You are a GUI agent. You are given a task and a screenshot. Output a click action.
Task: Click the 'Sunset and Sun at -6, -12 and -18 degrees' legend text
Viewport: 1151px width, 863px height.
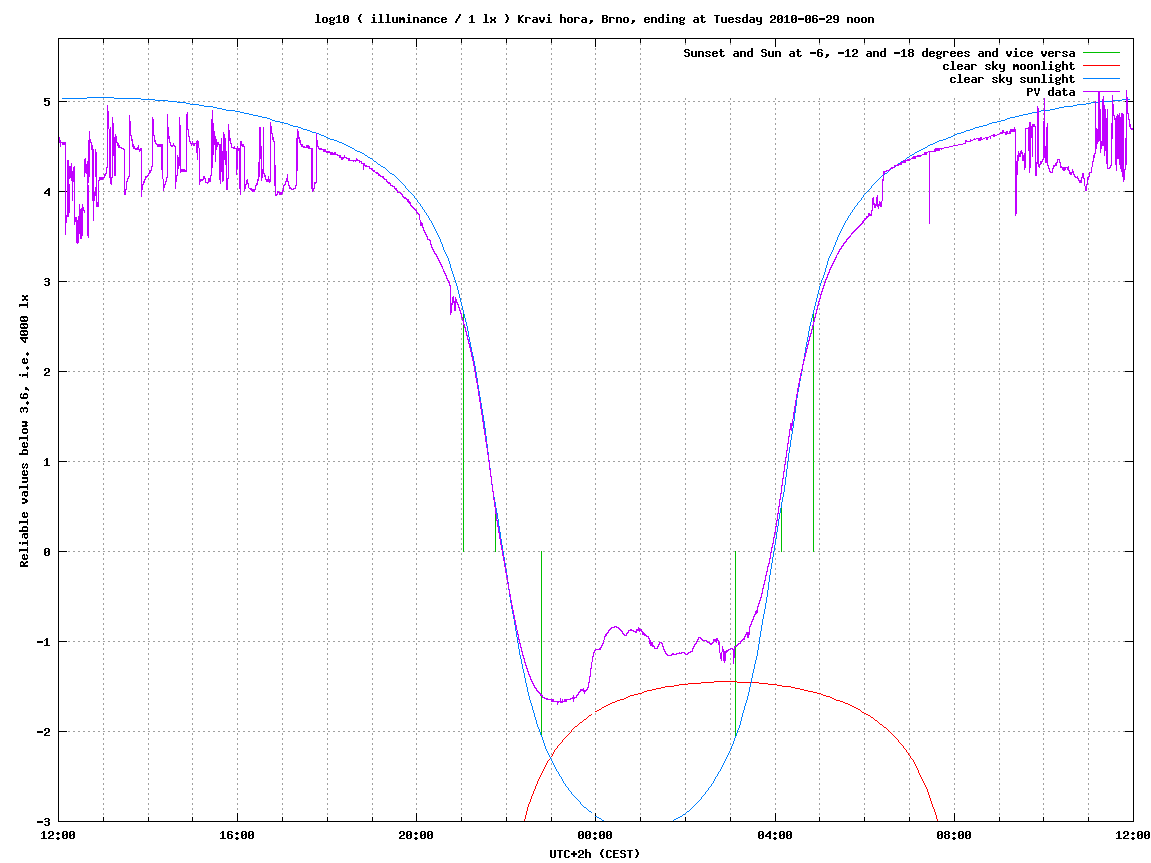pyautogui.click(x=879, y=53)
